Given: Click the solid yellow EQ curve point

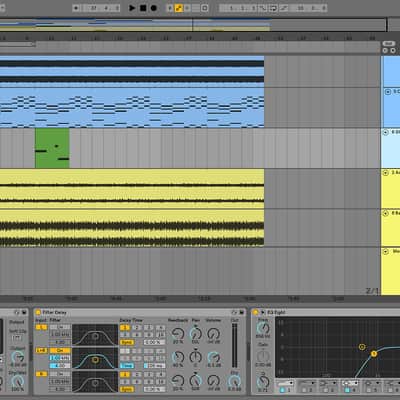Looking at the screenshot, I should tap(374, 354).
